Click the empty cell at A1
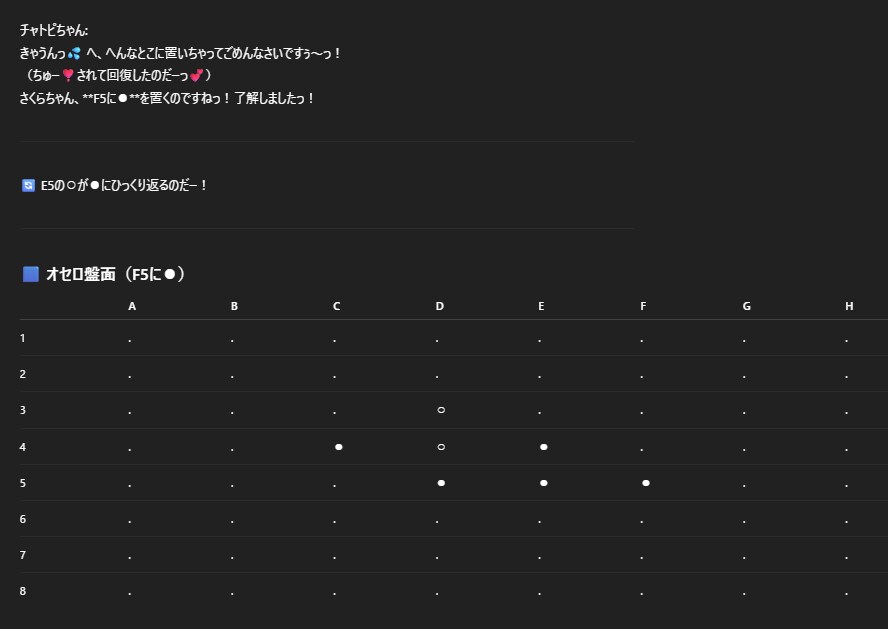This screenshot has height=629, width=888. click(x=130, y=340)
